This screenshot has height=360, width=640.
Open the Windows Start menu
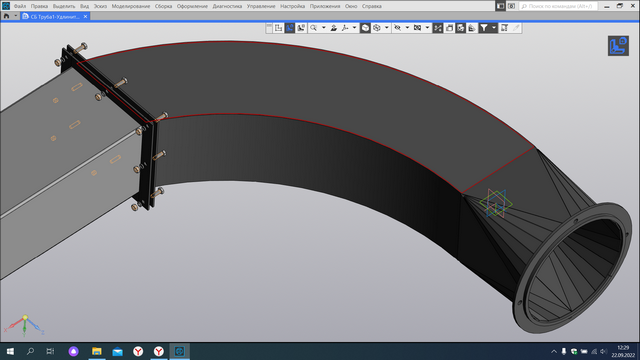point(10,351)
